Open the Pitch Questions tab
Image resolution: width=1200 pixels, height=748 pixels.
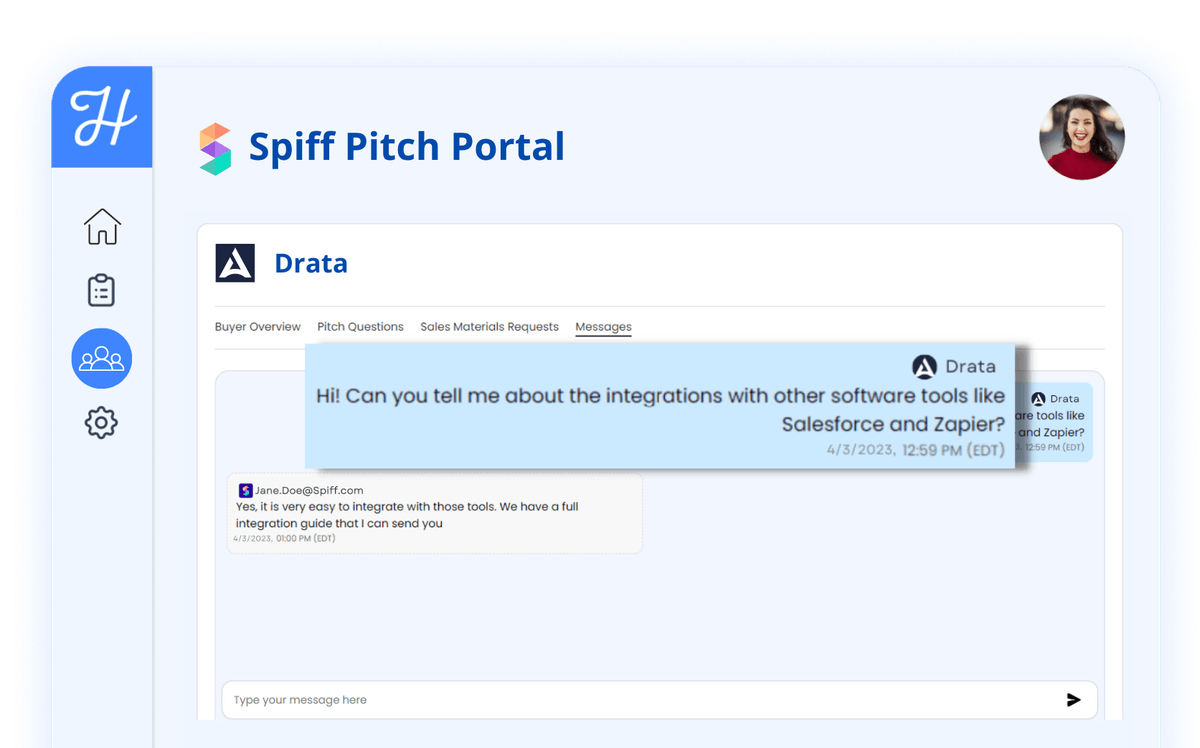(360, 326)
